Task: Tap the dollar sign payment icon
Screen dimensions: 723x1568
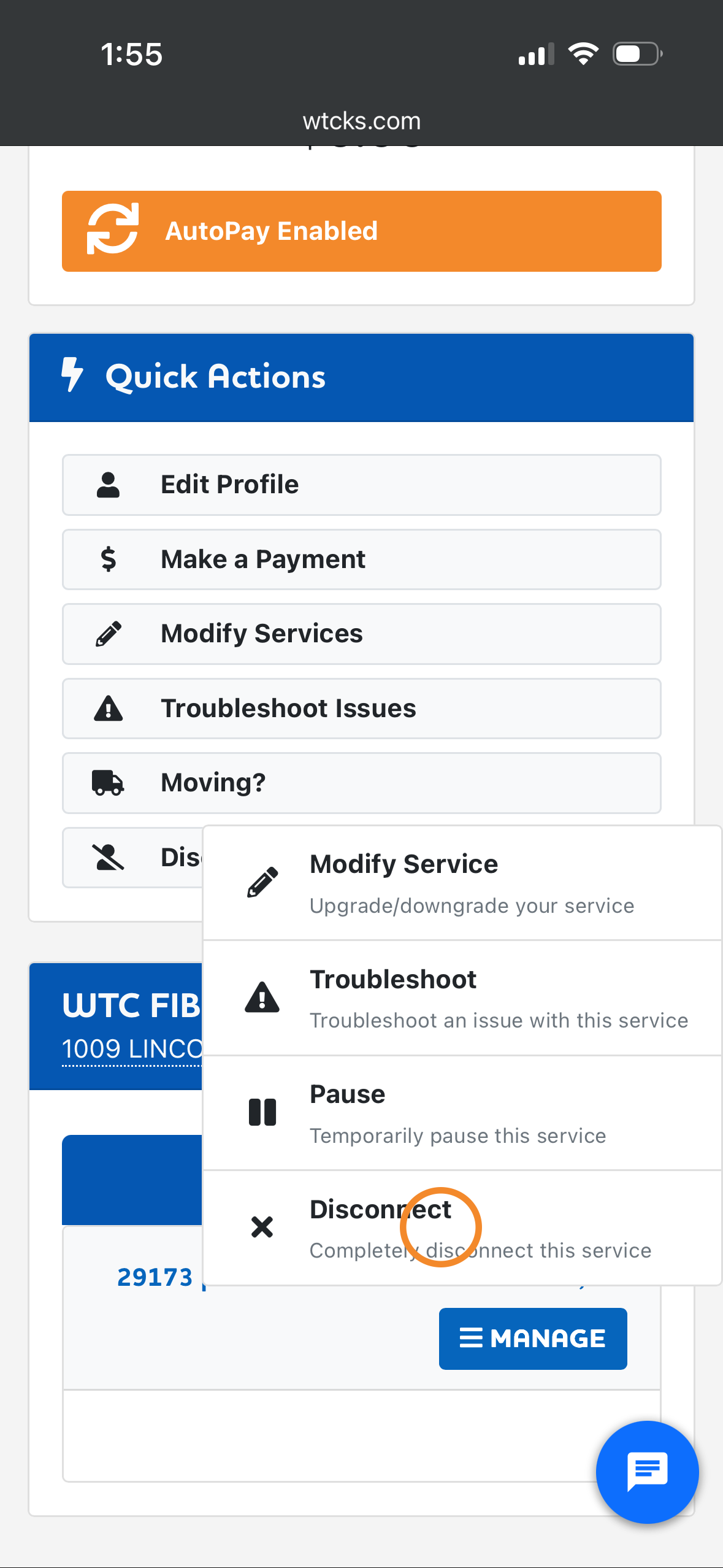Action: pos(109,559)
